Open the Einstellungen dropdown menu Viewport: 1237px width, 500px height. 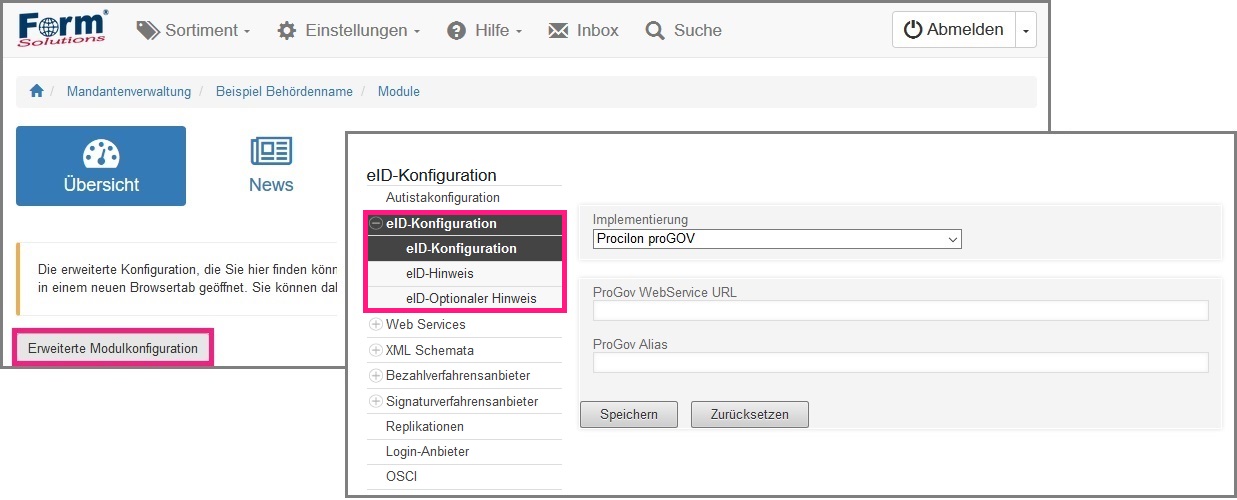point(348,30)
